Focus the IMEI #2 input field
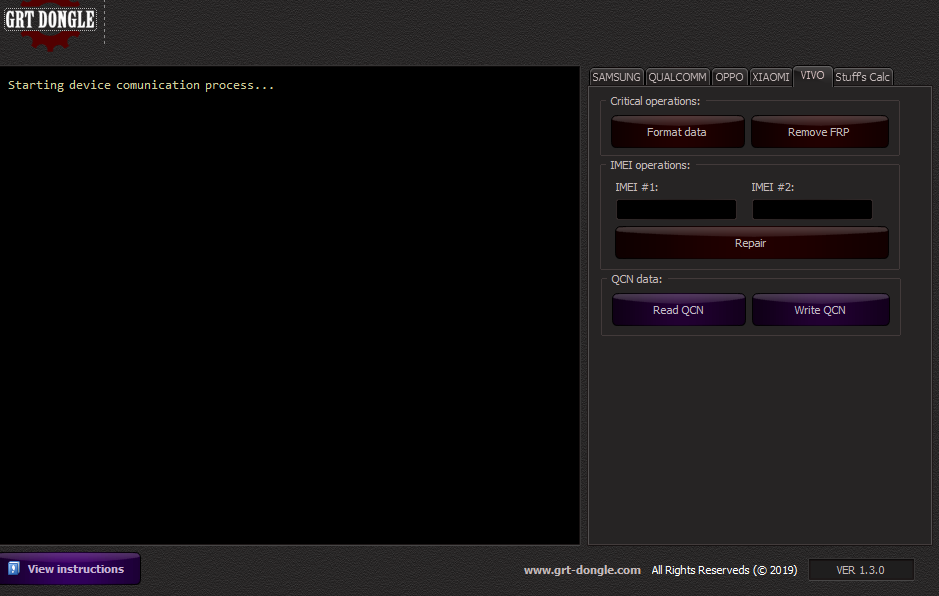939x596 pixels. click(x=812, y=210)
